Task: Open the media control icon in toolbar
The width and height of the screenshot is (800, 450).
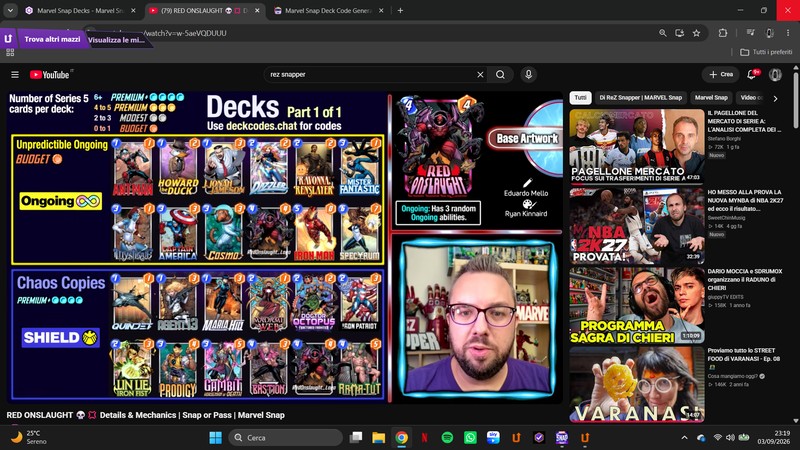Action: click(751, 33)
